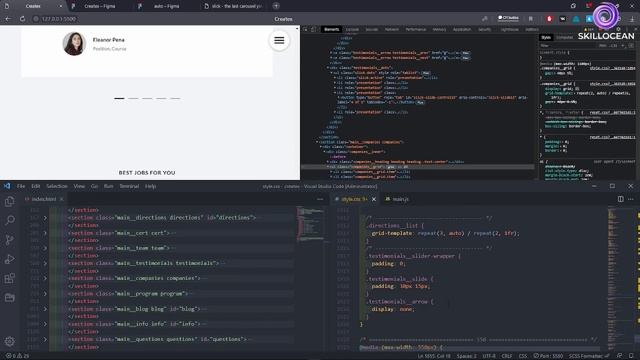Expand the main__cert section fold arrow
The image size is (640, 360).
coord(45,233)
